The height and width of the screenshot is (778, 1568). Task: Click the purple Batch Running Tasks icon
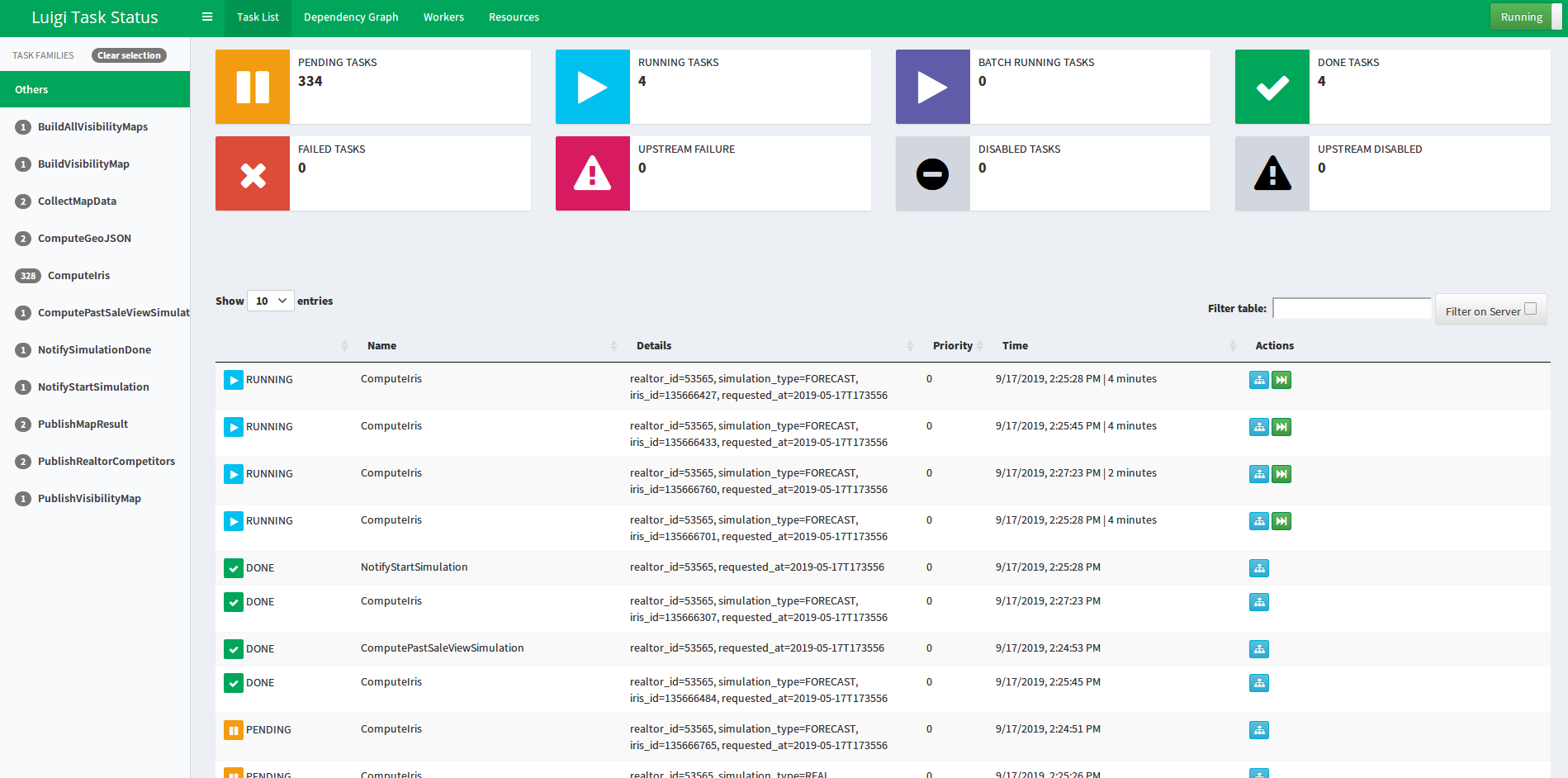click(933, 87)
